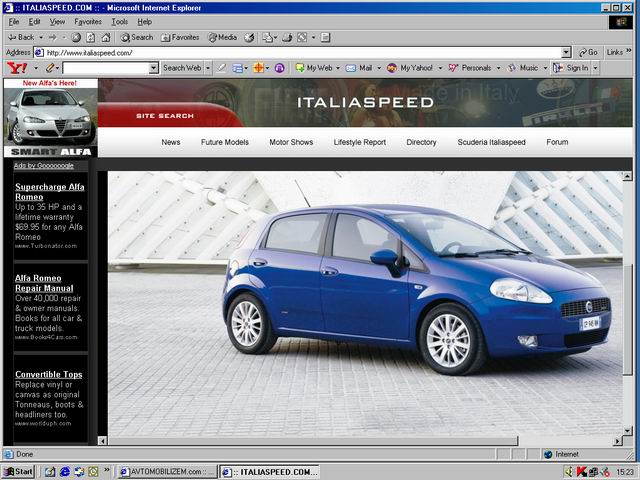Click the Edit page toolbar icon

pyautogui.click(x=302, y=38)
